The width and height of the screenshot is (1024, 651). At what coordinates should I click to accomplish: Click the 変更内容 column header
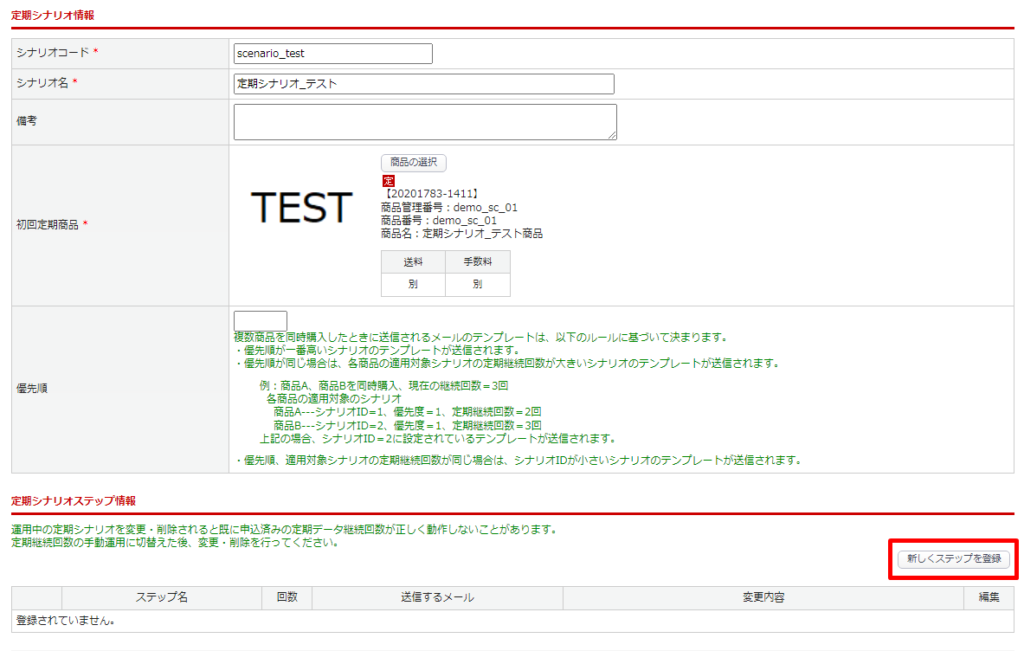pyautogui.click(x=762, y=598)
